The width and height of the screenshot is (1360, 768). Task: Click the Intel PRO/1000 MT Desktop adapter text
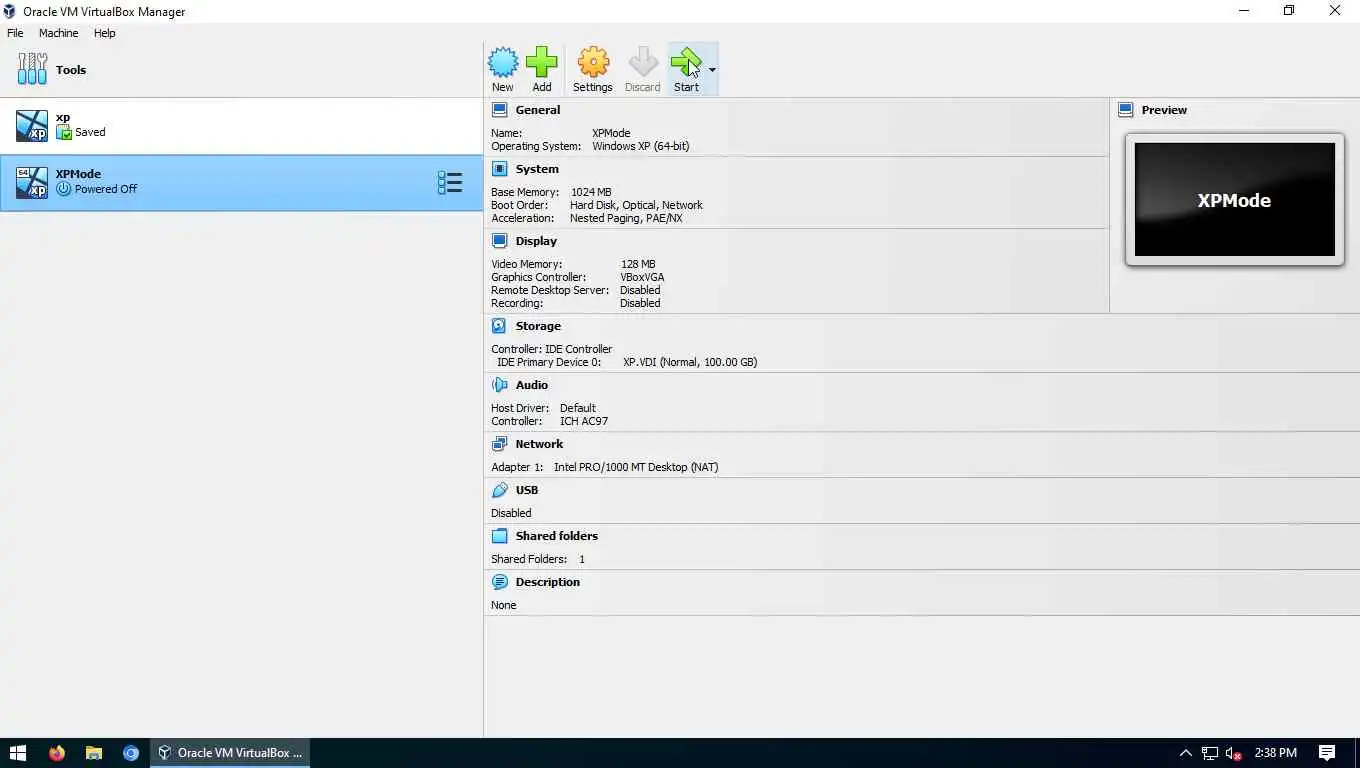[636, 467]
